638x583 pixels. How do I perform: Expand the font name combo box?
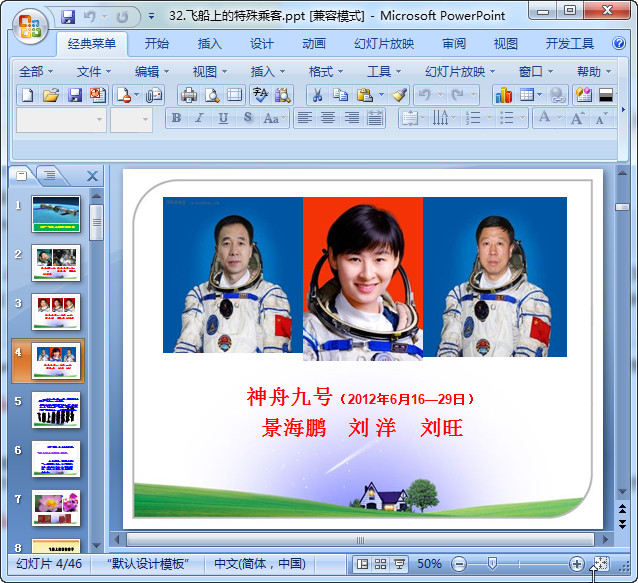(x=99, y=120)
